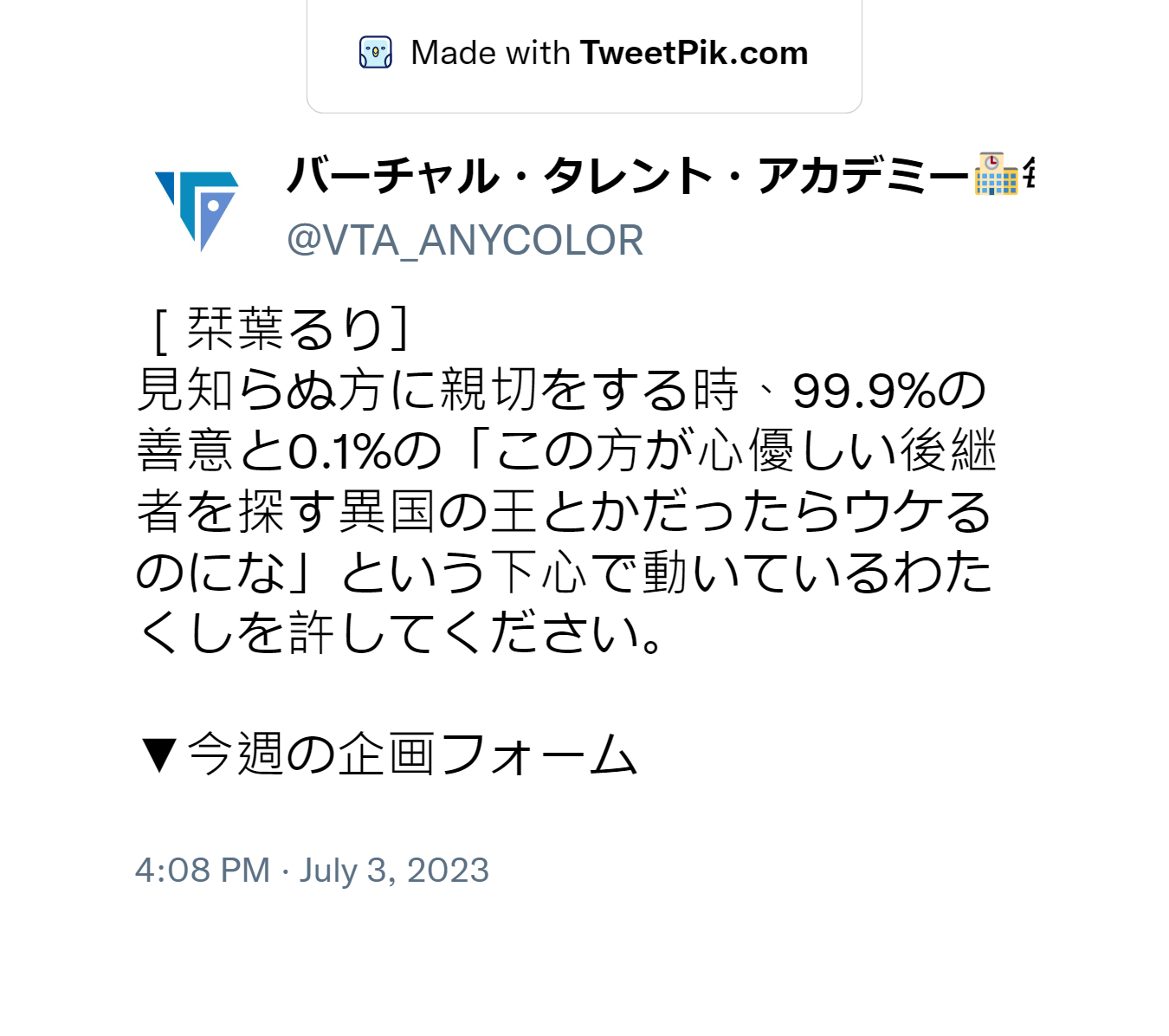The height and width of the screenshot is (1036, 1169).
Task: Open the VTA triangular logo avatar
Action: click(x=197, y=210)
